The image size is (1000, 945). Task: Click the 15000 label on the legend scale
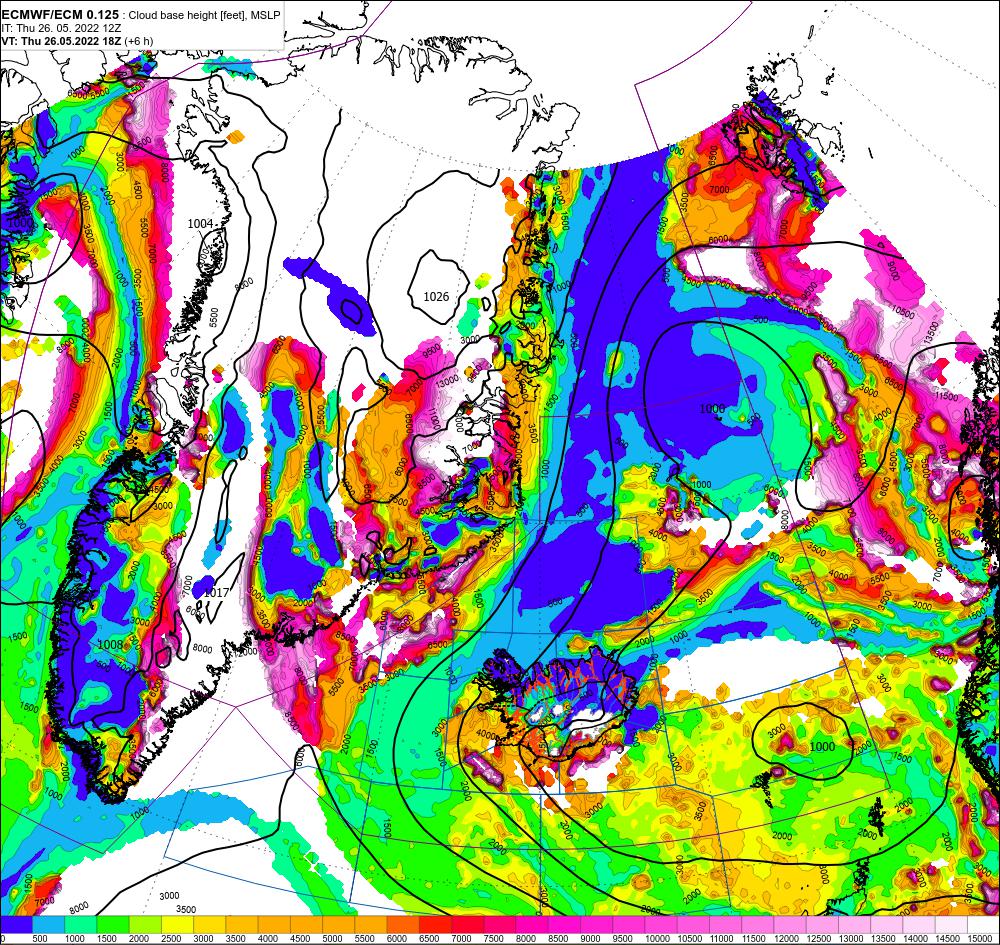click(x=980, y=939)
